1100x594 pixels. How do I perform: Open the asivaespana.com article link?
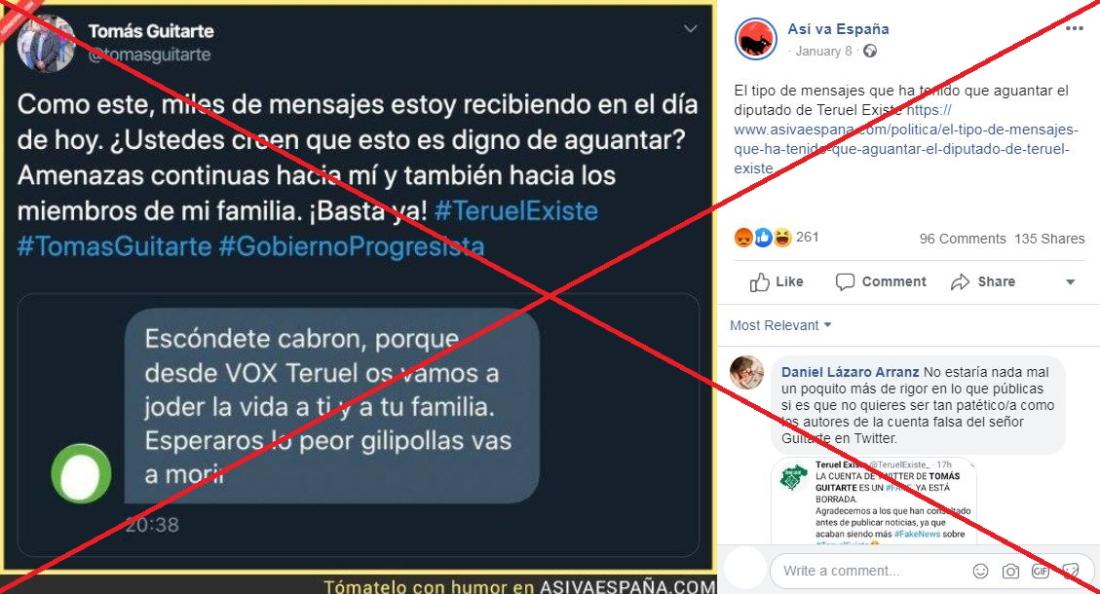pos(905,140)
